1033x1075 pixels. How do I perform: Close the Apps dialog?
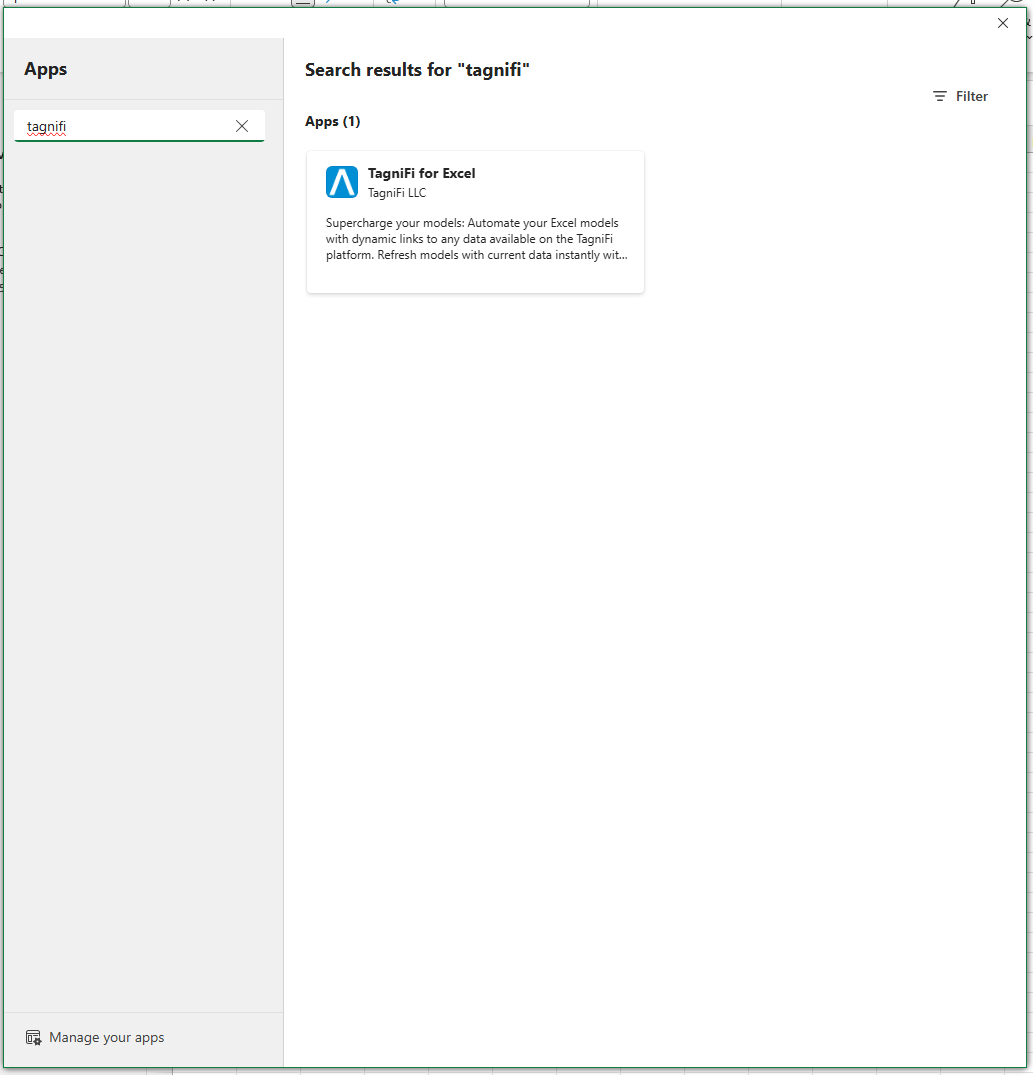1002,23
